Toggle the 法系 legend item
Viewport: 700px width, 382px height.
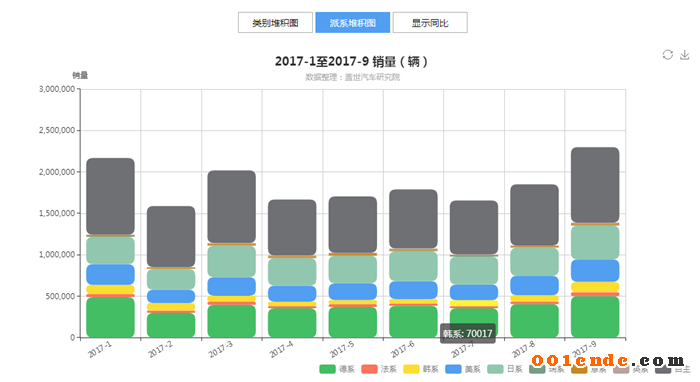click(x=379, y=369)
